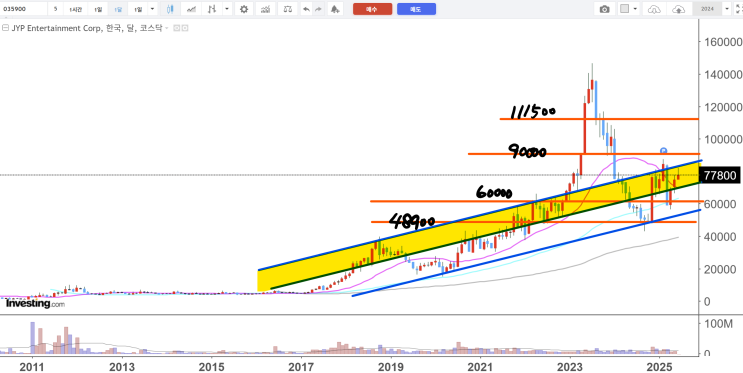Expand the chart style dropdown arrow
This screenshot has width=743, height=373.
(227, 9)
